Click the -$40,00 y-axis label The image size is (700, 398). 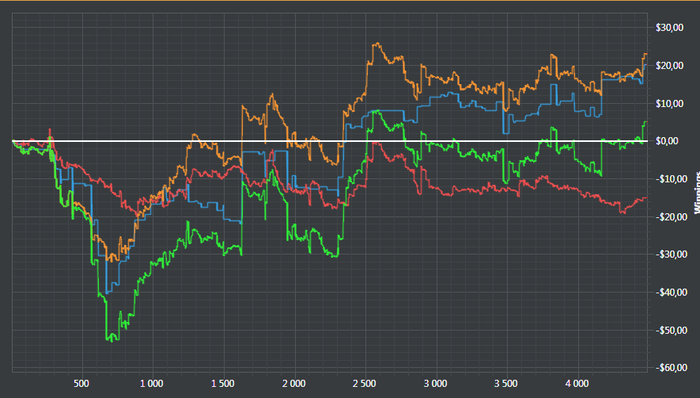[x=671, y=292]
